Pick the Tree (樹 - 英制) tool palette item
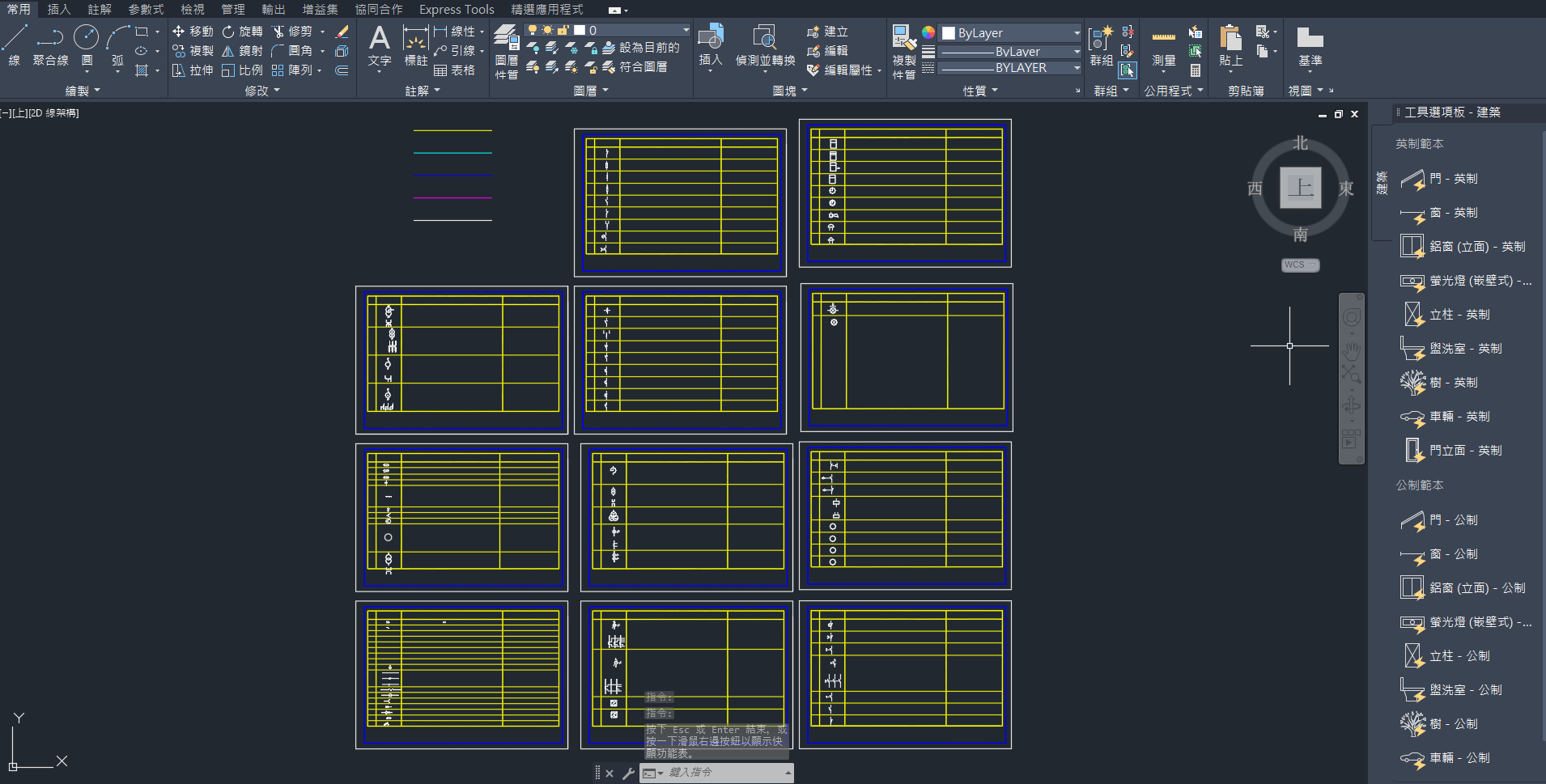 point(1450,383)
